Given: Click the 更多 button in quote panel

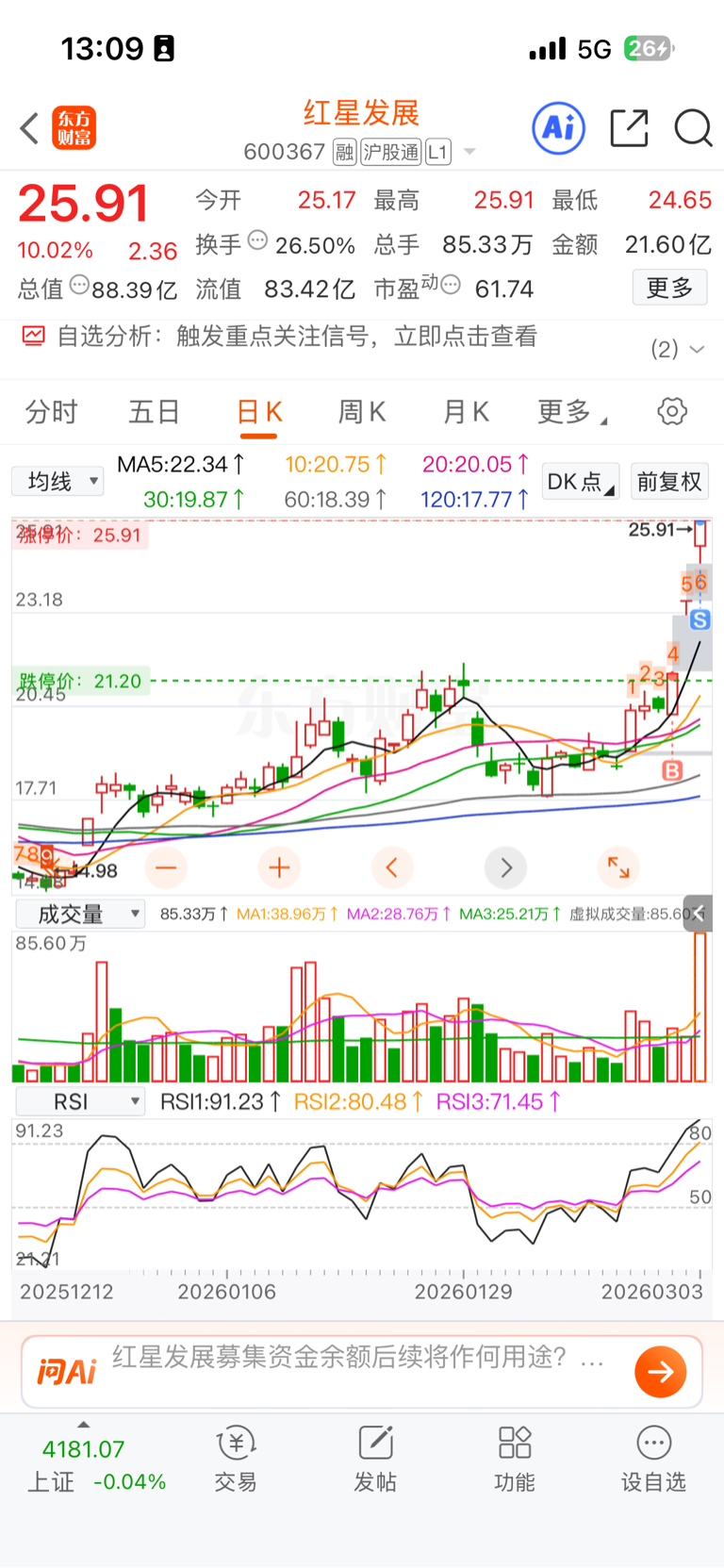Looking at the screenshot, I should point(669,288).
